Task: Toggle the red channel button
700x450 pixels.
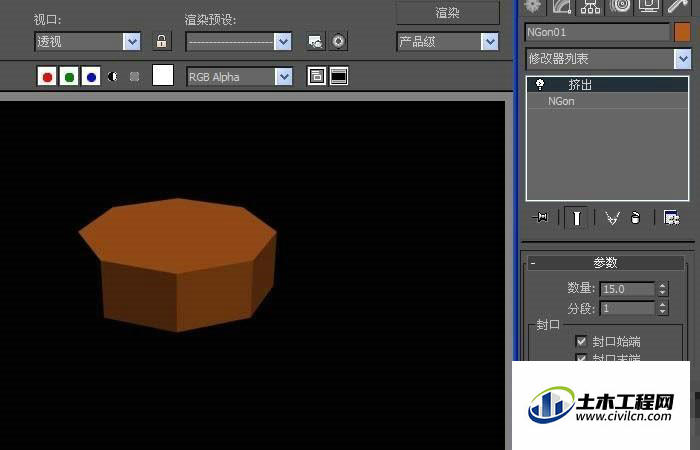Action: point(47,77)
